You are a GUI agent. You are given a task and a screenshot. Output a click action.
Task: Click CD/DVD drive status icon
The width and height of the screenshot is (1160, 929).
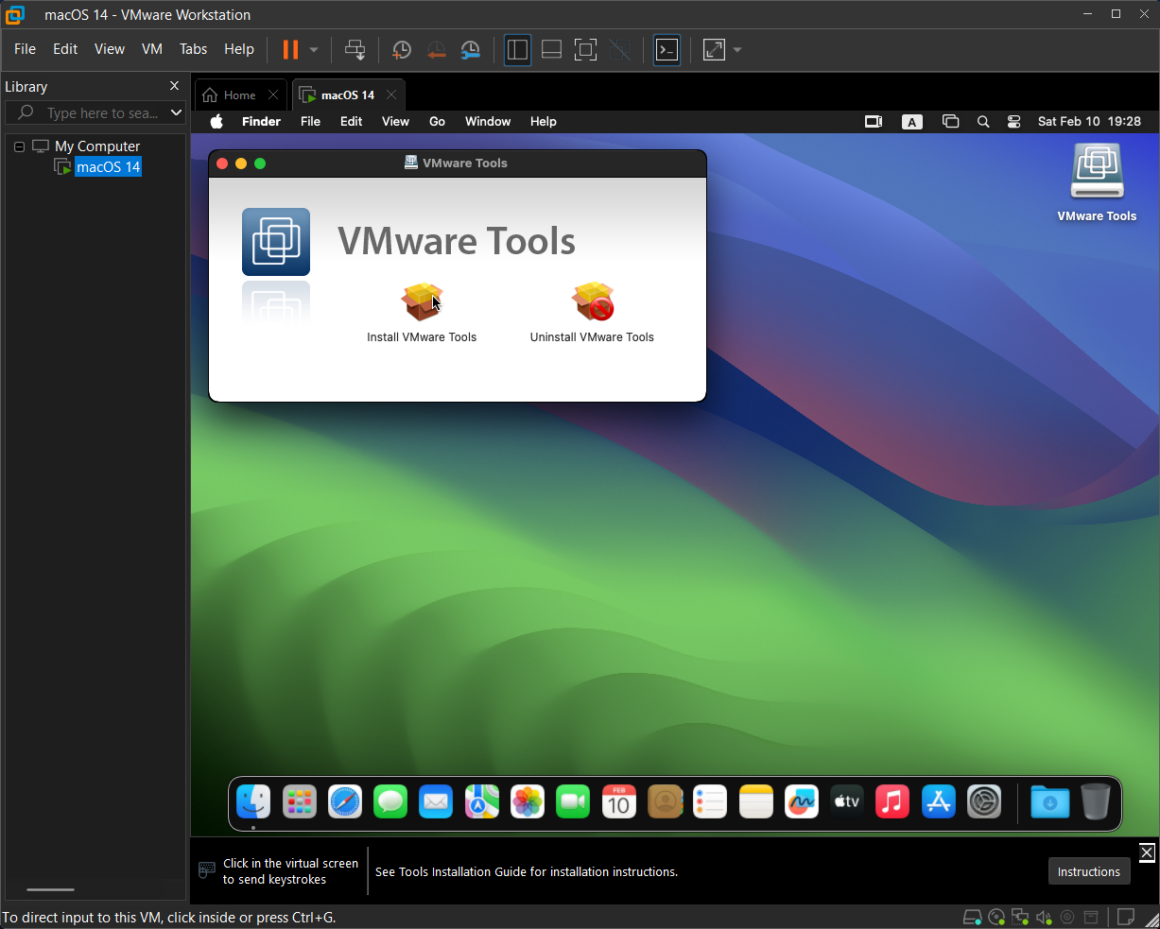(997, 918)
